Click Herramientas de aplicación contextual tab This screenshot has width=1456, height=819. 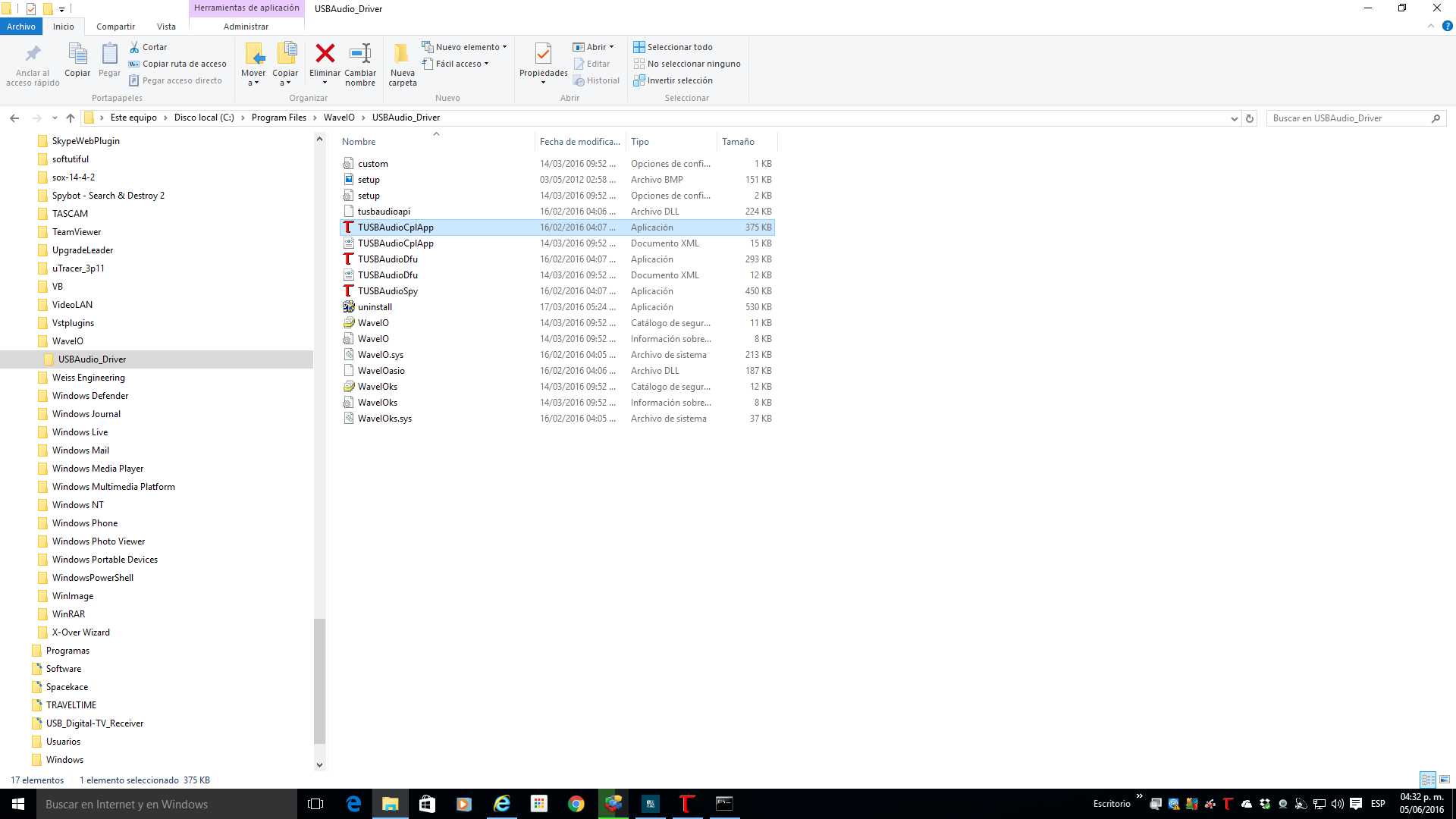(x=246, y=8)
